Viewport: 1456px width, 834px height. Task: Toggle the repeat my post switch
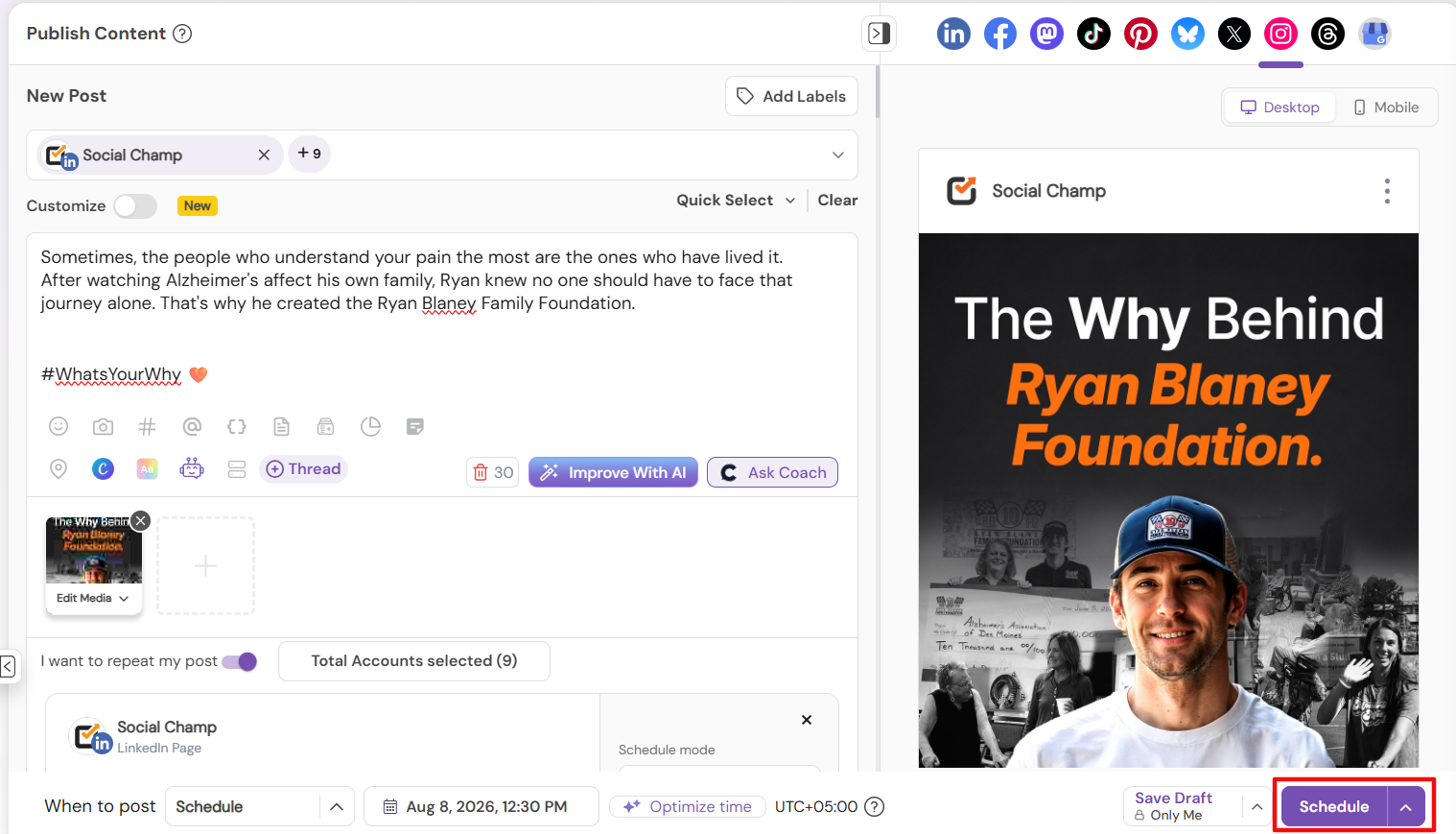(240, 661)
